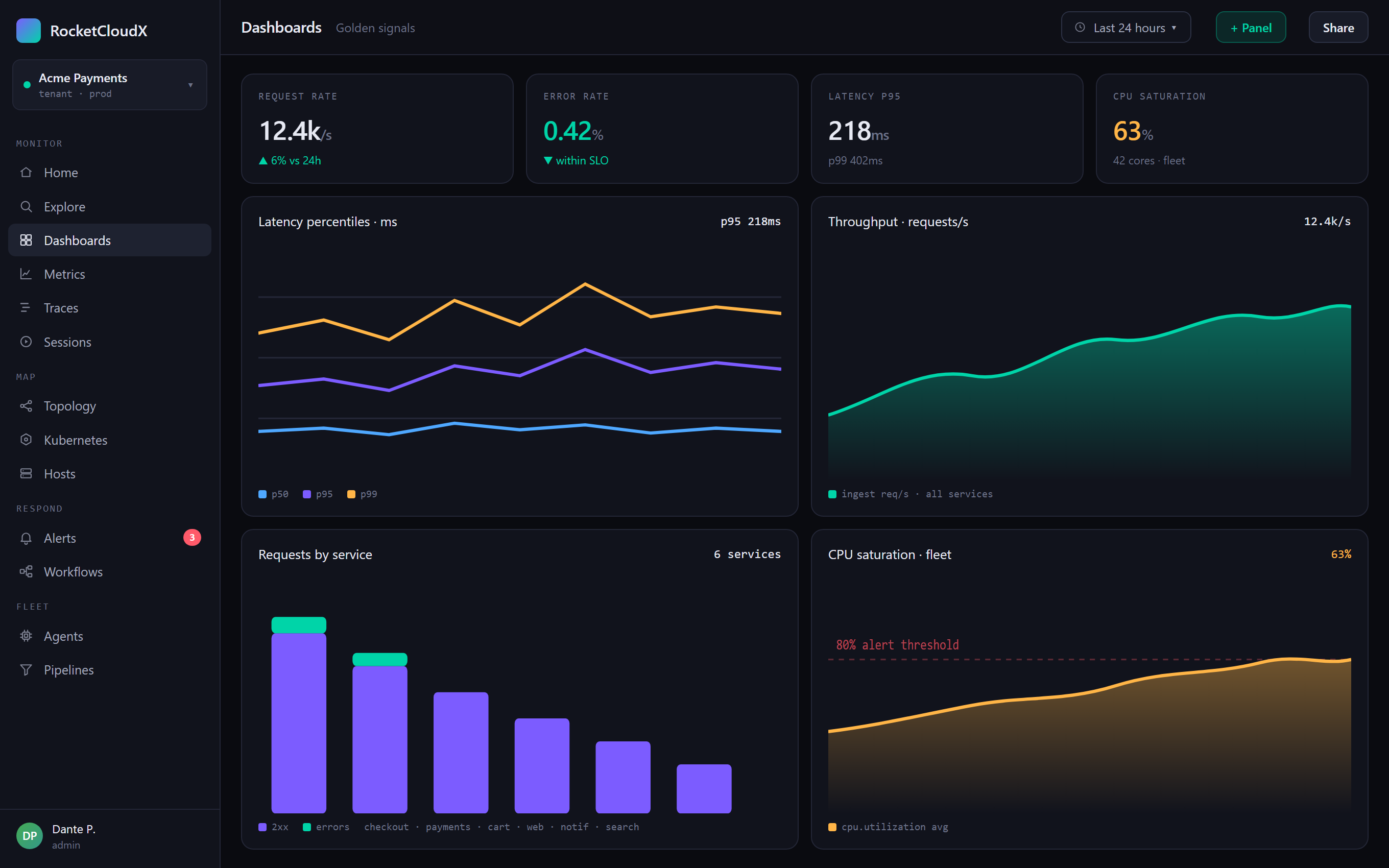Open the Request Rate stat card
1389x868 pixels.
point(377,129)
